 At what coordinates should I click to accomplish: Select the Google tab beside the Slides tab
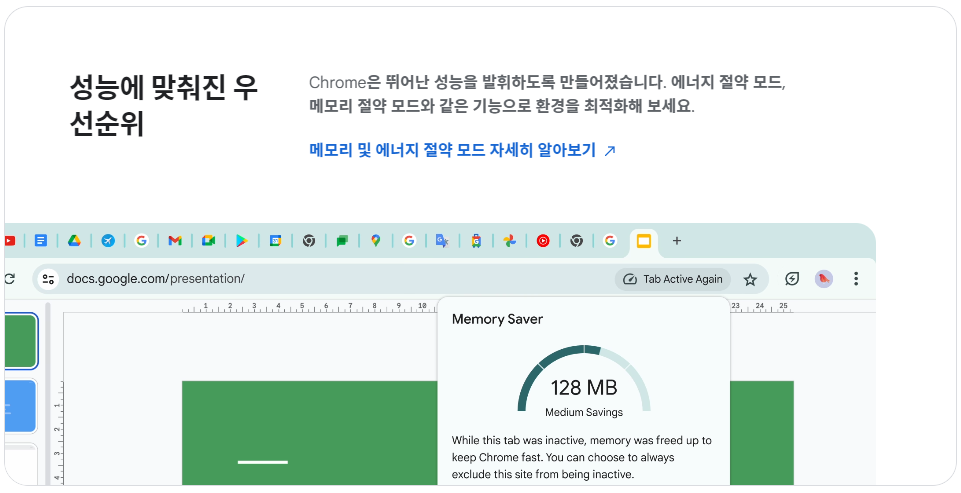coord(610,241)
